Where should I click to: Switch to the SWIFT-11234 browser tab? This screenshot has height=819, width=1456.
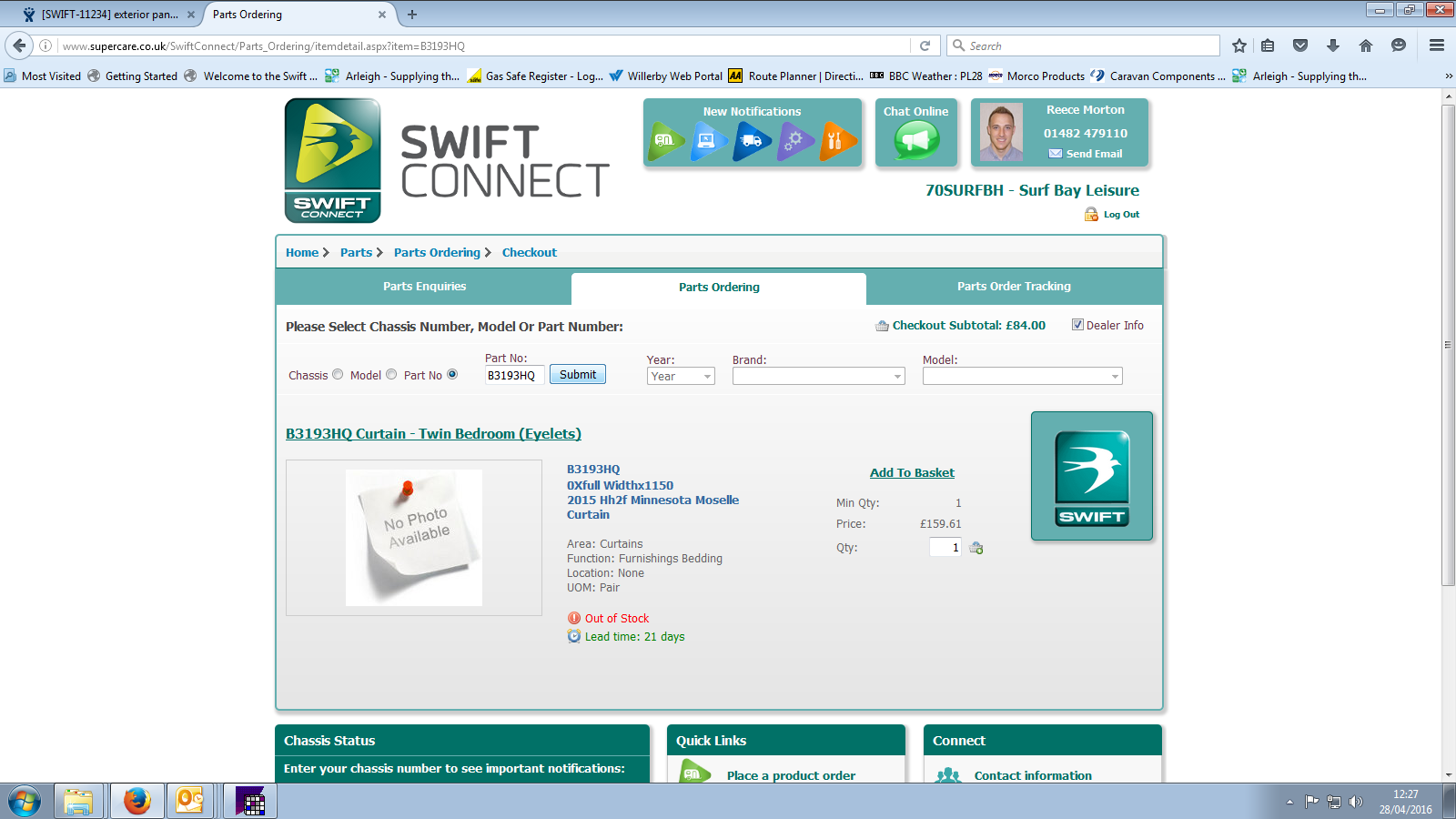pyautogui.click(x=109, y=15)
